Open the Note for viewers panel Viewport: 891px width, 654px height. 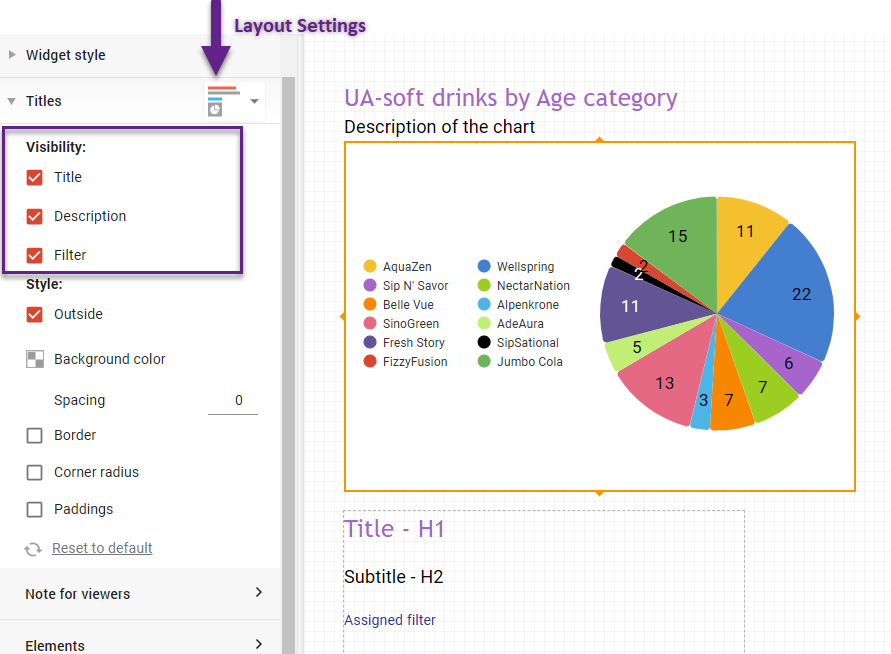click(x=140, y=592)
